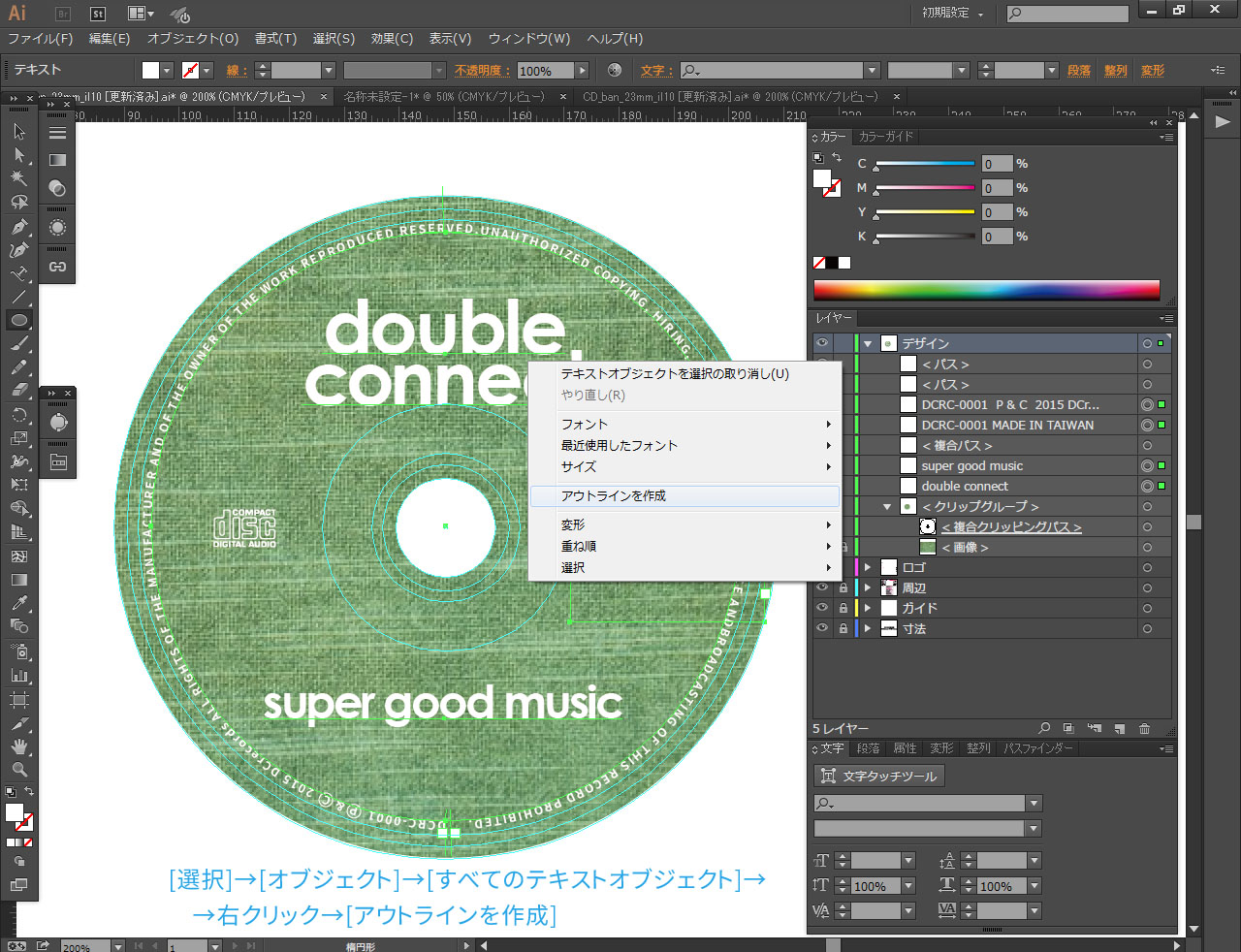Select the Pencil tool

(x=18, y=367)
